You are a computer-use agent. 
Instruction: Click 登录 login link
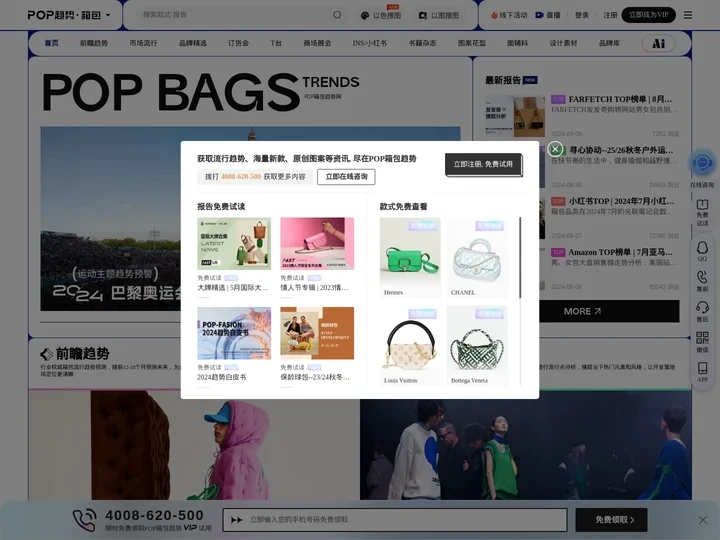pyautogui.click(x=582, y=15)
